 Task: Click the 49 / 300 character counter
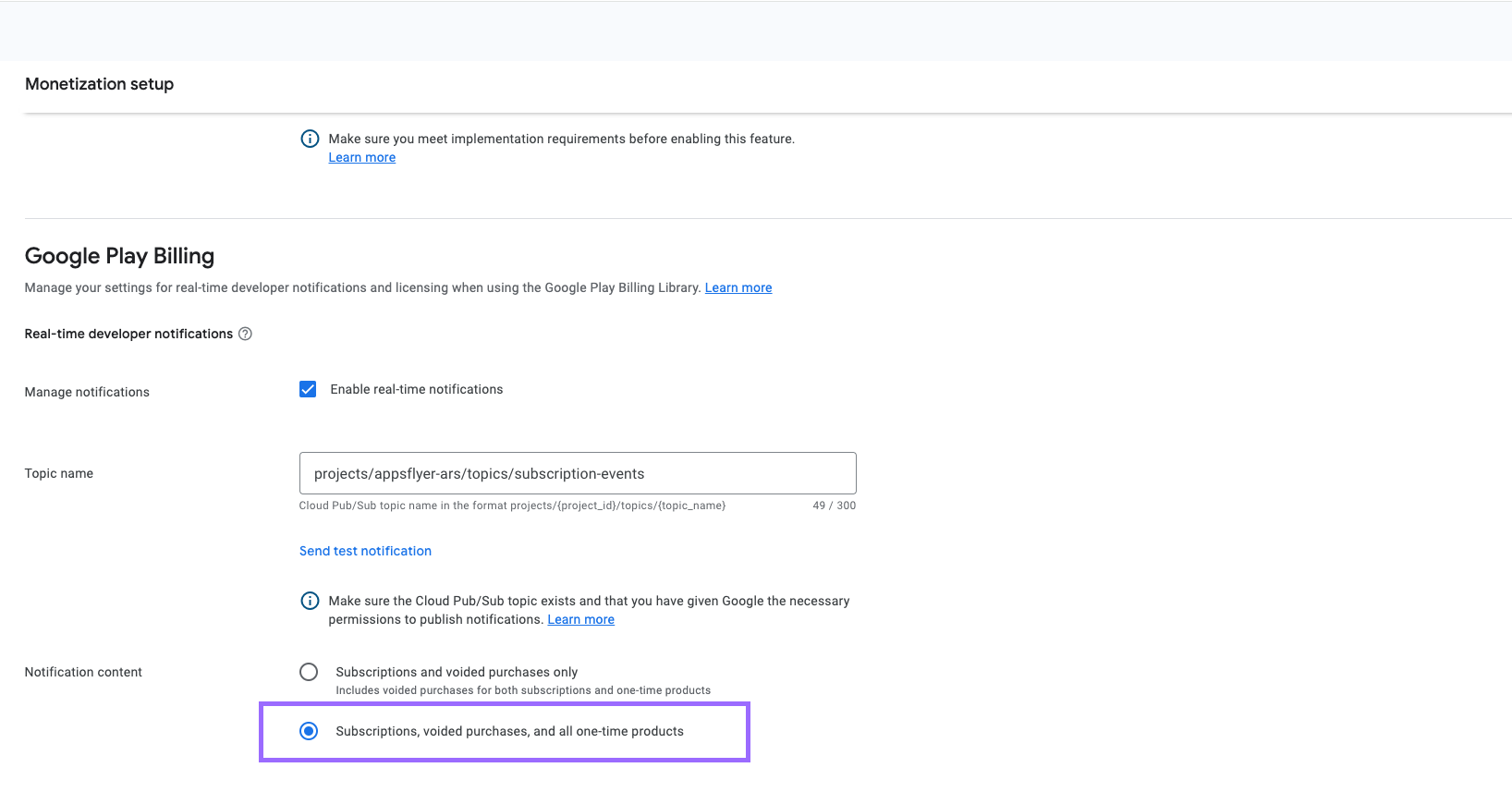(x=834, y=506)
